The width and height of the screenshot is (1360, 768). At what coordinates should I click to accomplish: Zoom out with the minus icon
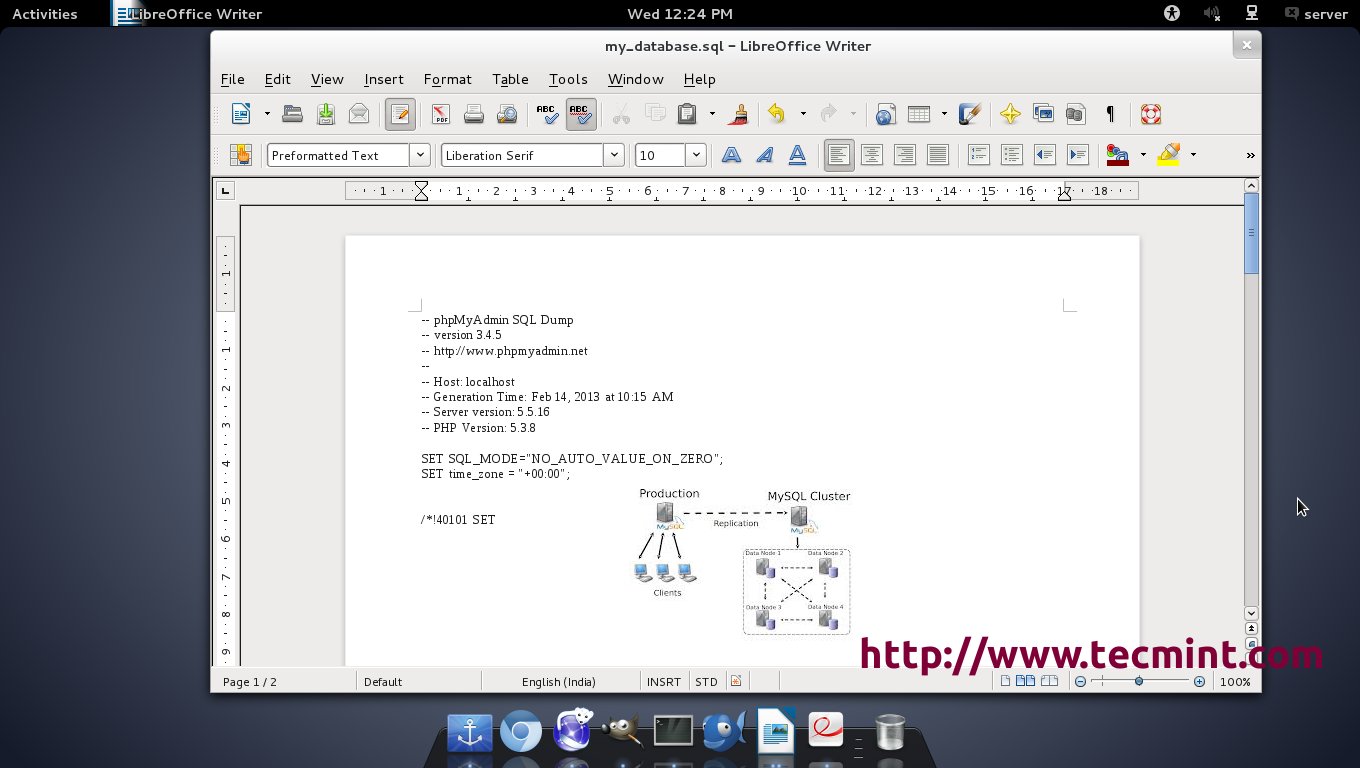point(1080,681)
